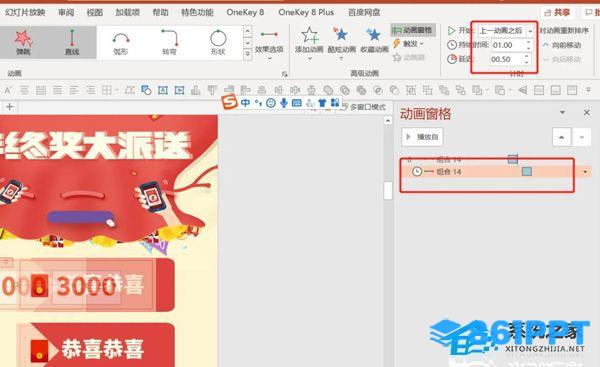The image size is (600, 367).
Task: Select the 弧形 arc motion path
Action: coord(121,43)
